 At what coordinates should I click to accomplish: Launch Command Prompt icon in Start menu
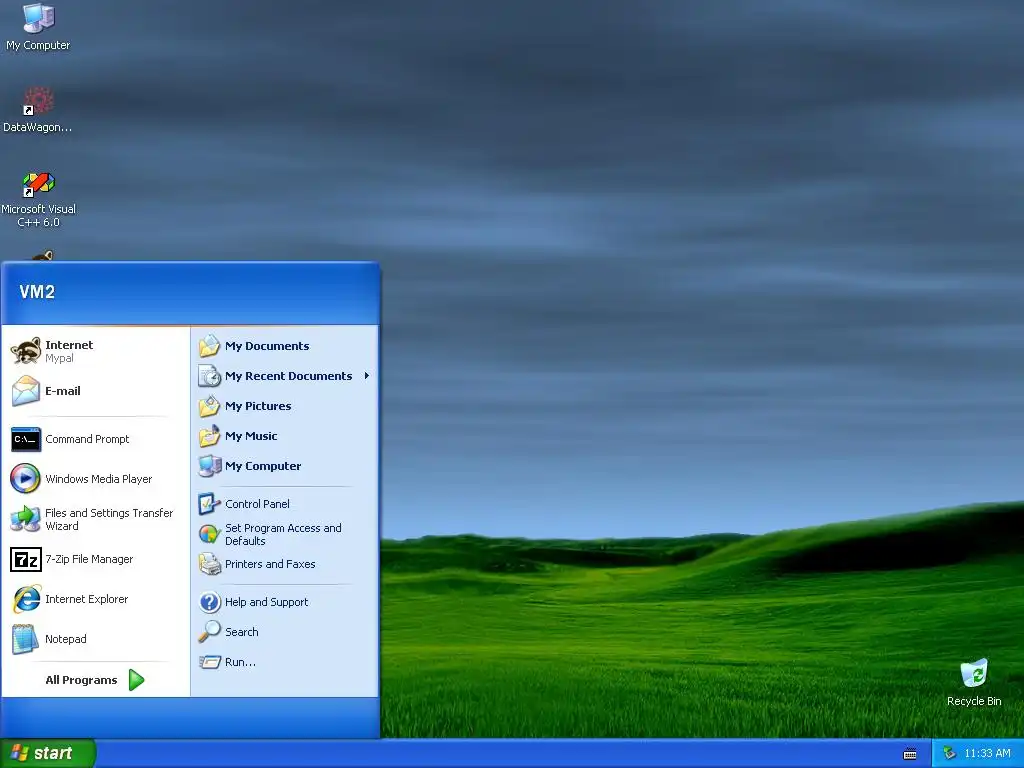26,439
